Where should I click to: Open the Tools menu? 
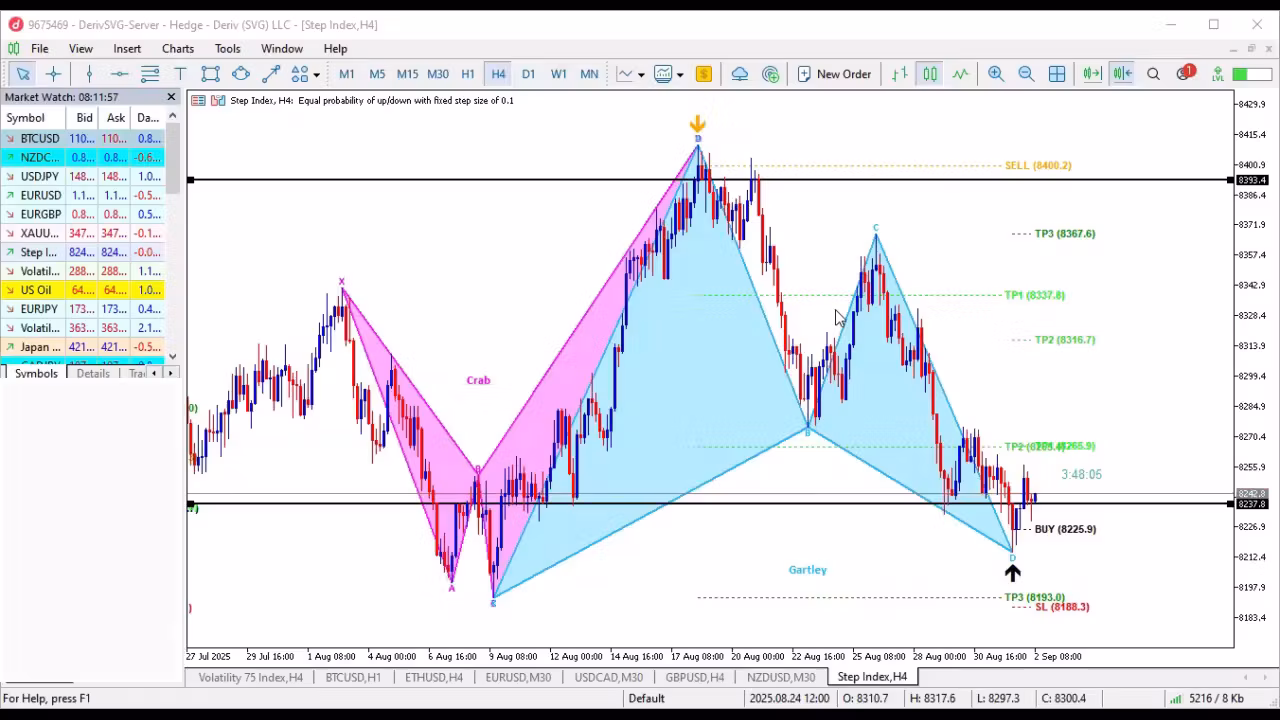pyautogui.click(x=227, y=48)
